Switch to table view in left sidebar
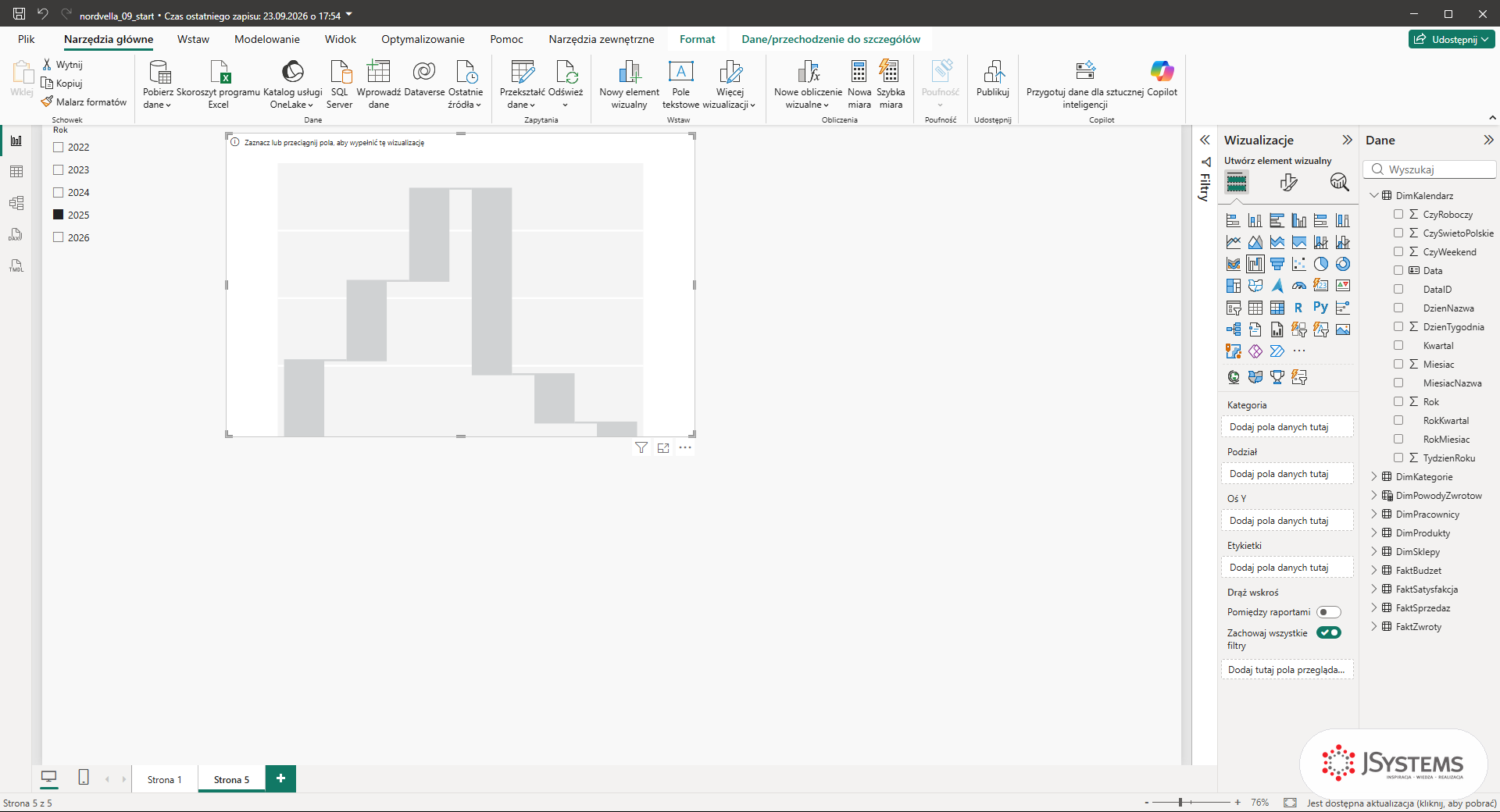 pos(16,172)
